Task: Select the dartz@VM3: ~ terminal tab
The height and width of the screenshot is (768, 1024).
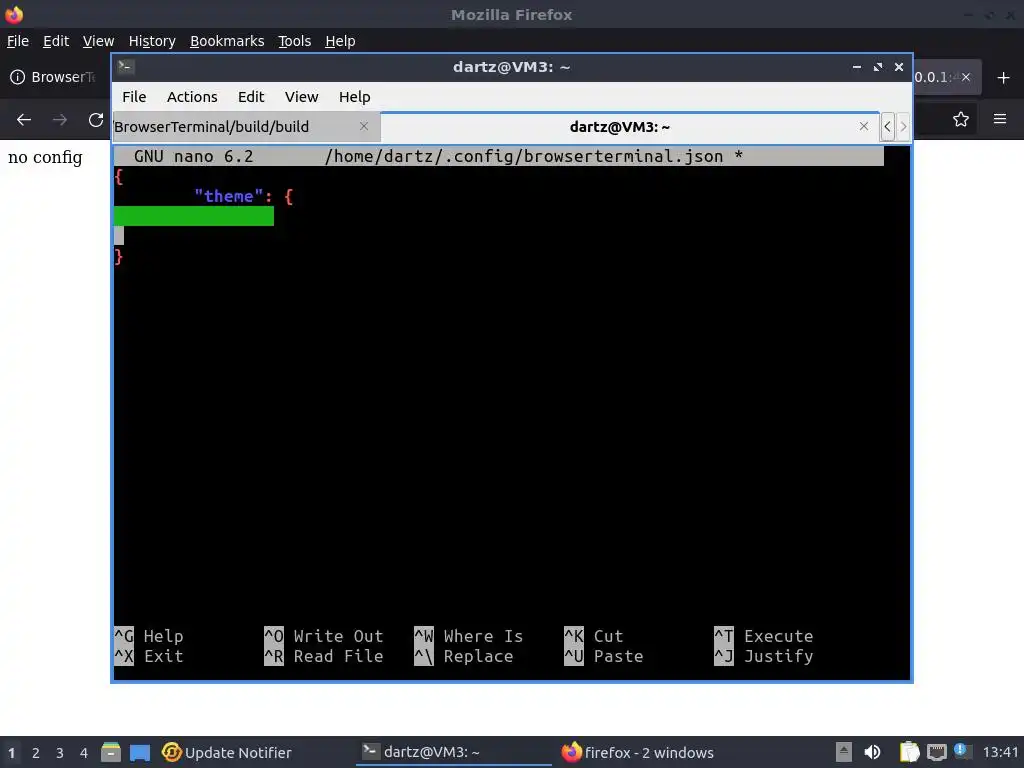Action: click(629, 127)
